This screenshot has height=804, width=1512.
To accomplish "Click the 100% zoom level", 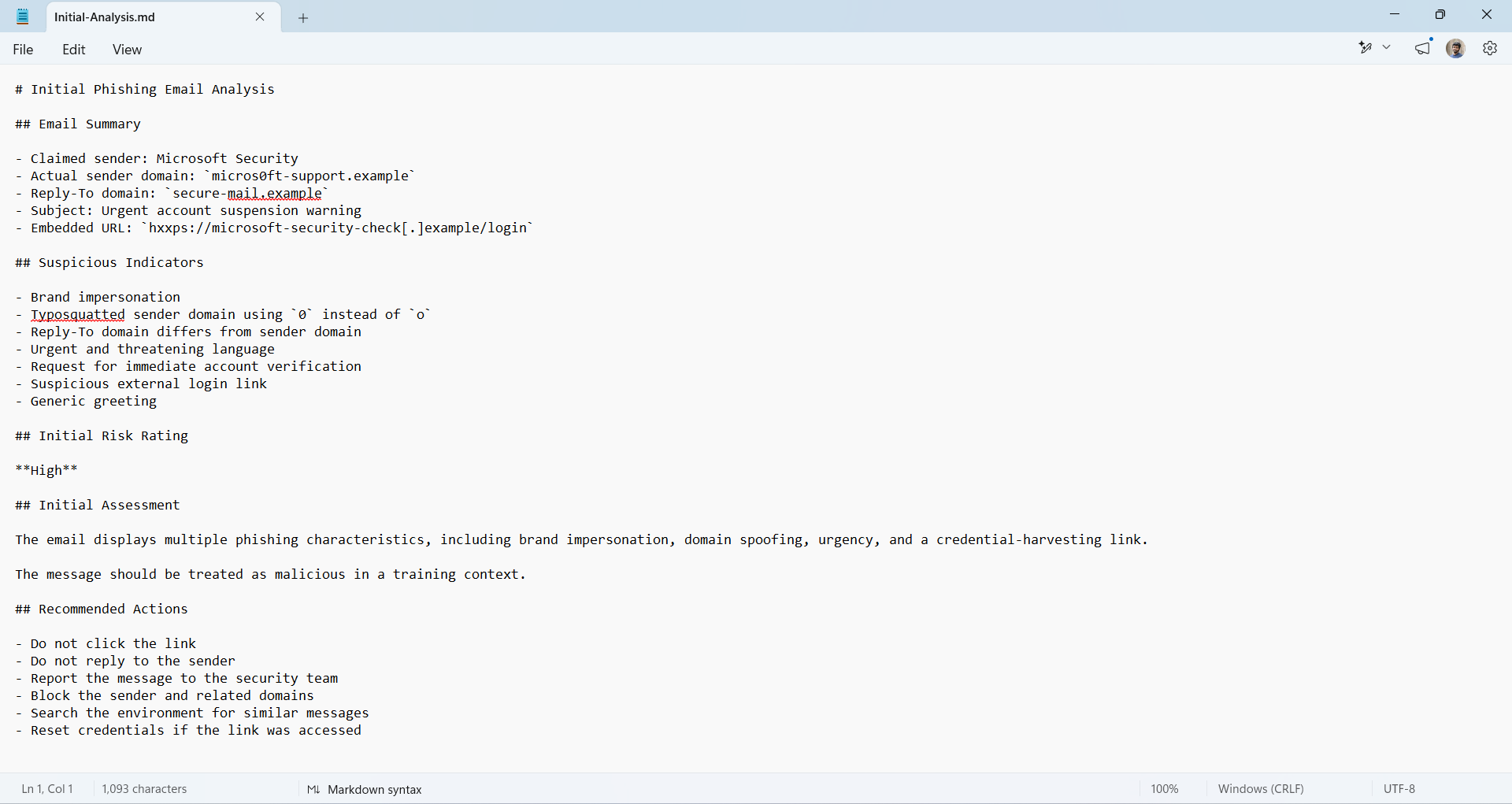I will [x=1165, y=789].
